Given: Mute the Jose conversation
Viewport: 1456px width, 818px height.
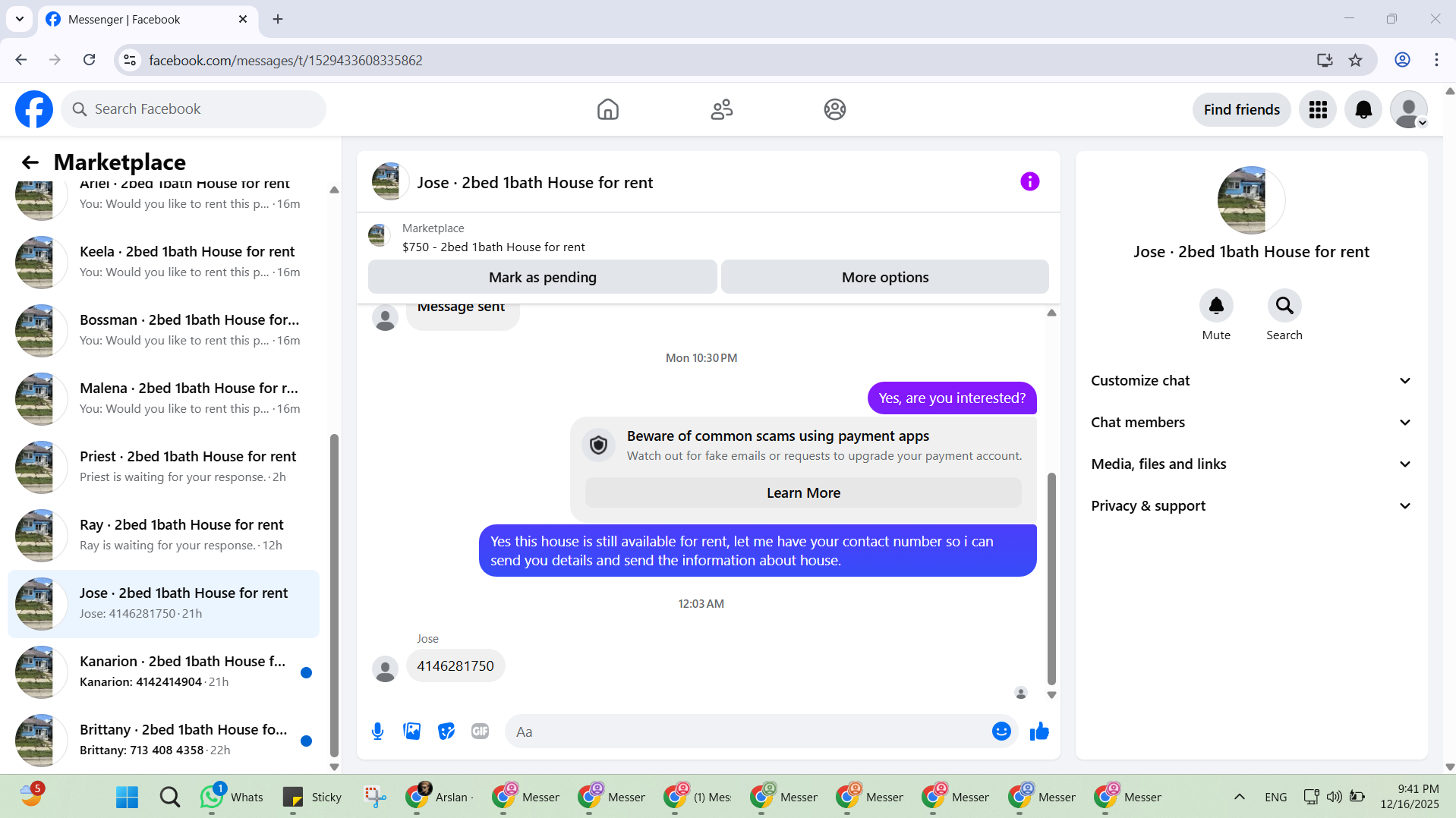Looking at the screenshot, I should [x=1216, y=306].
